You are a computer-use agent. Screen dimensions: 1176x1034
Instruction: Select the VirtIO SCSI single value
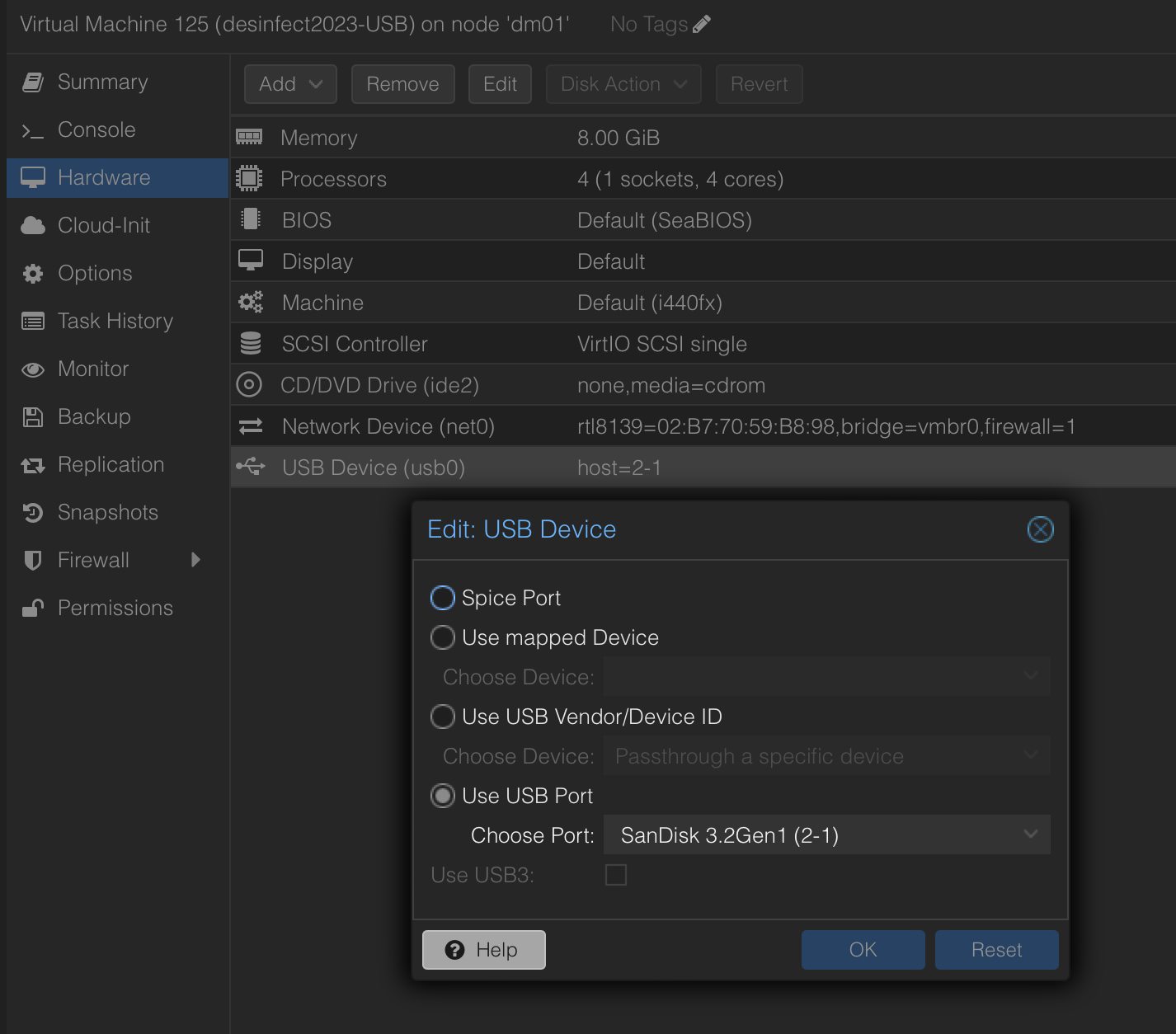[x=662, y=344]
